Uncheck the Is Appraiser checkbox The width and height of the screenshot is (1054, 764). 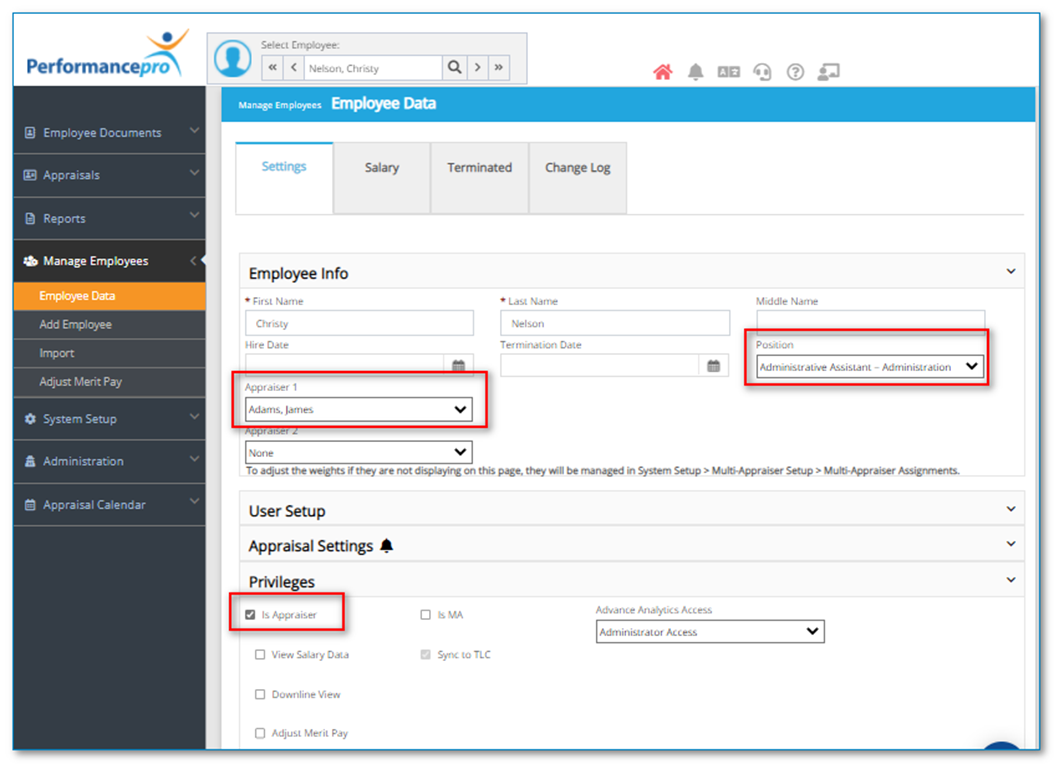(x=250, y=613)
